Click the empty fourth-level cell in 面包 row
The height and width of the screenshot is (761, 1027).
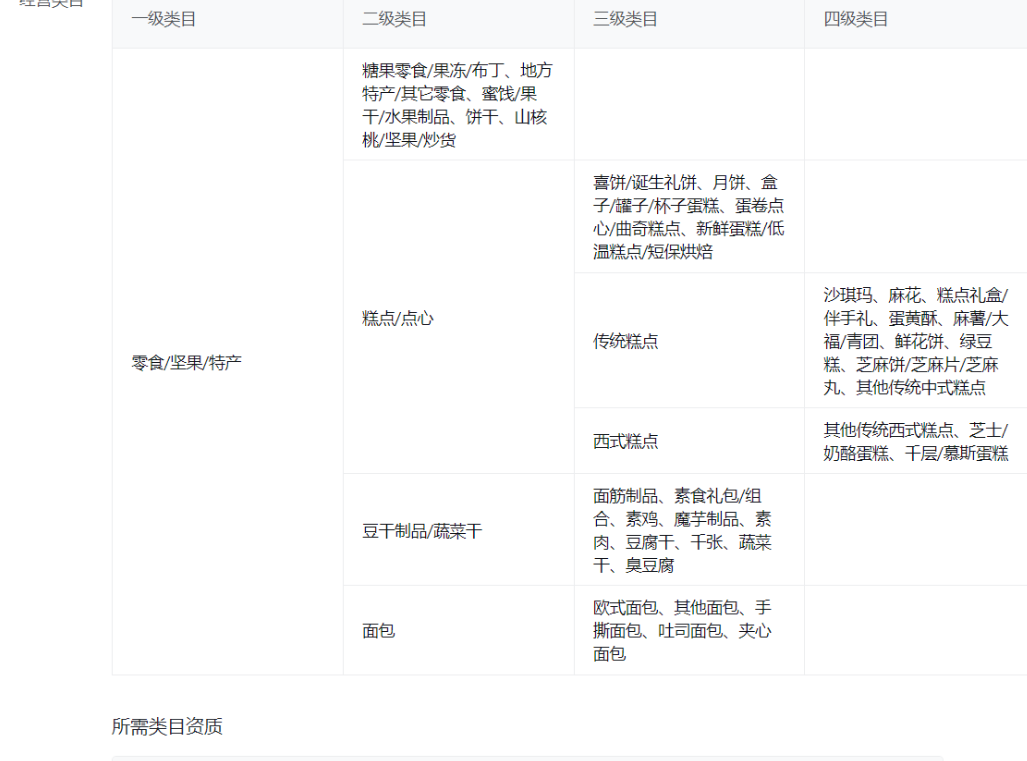[915, 631]
